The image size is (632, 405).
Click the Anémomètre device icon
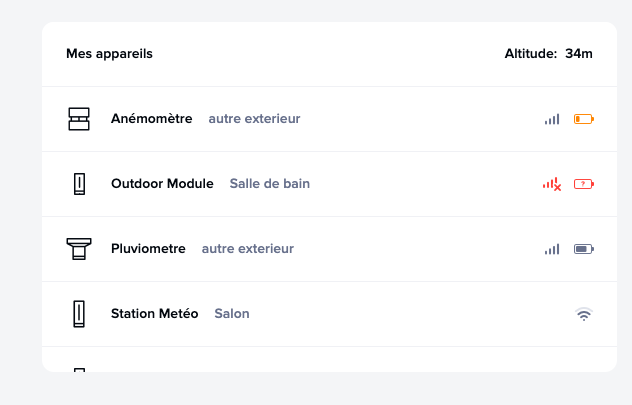point(79,119)
